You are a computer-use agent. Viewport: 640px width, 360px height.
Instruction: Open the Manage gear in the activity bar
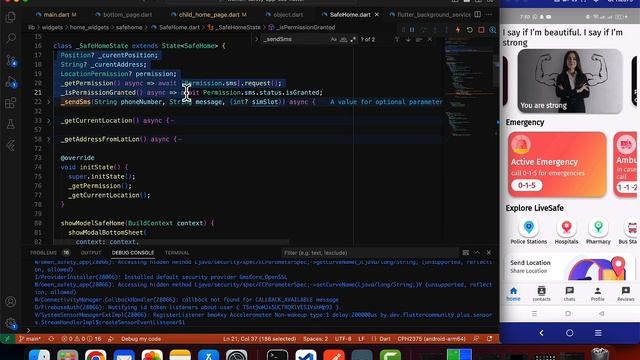tap(11, 323)
